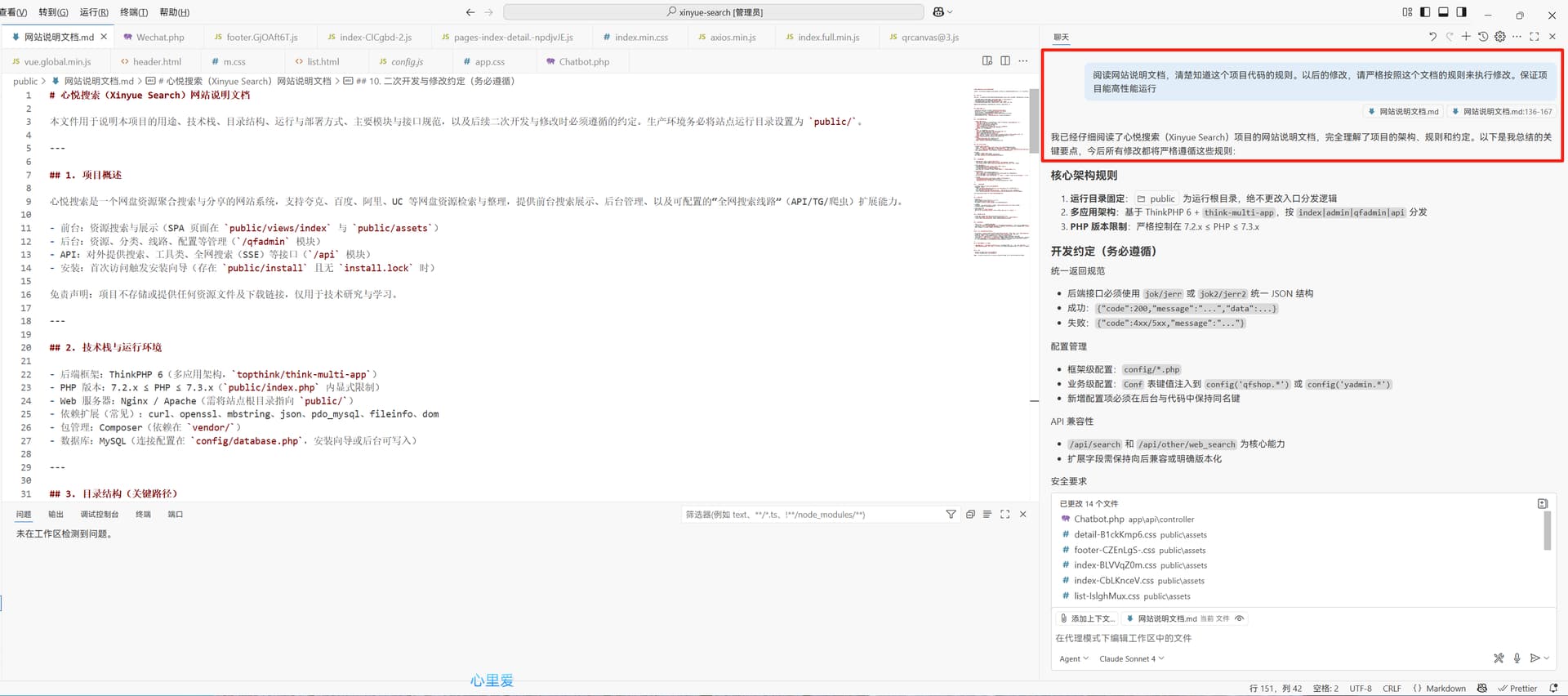
Task: Open attached 网站说明文档.md:136-167 chip
Action: pyautogui.click(x=1501, y=112)
